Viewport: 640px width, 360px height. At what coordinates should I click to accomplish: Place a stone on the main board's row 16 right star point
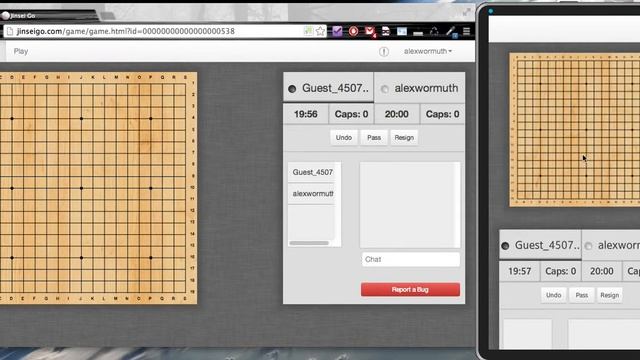151,258
